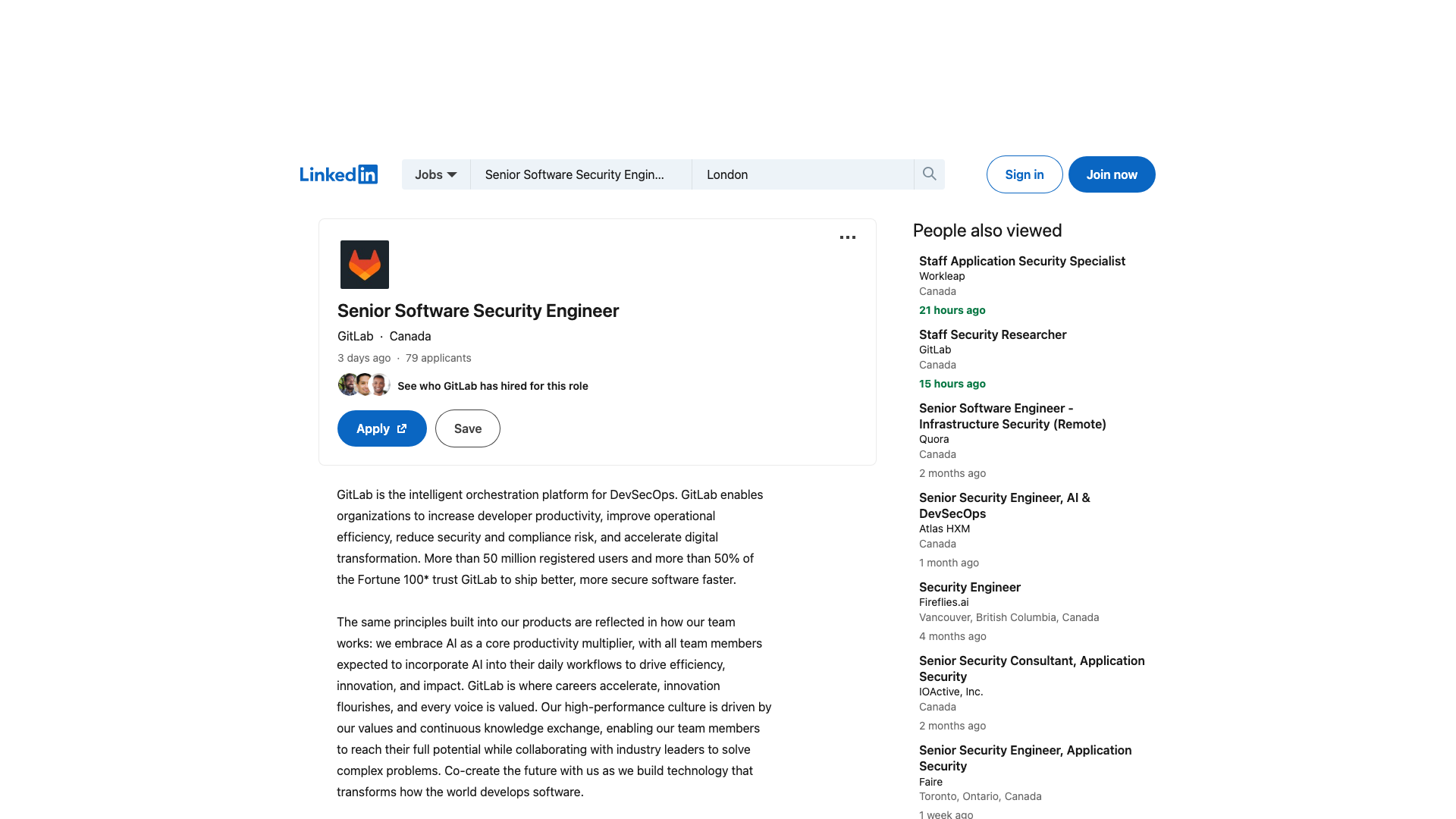
Task: Click the LinkedIn logo
Action: [x=338, y=174]
